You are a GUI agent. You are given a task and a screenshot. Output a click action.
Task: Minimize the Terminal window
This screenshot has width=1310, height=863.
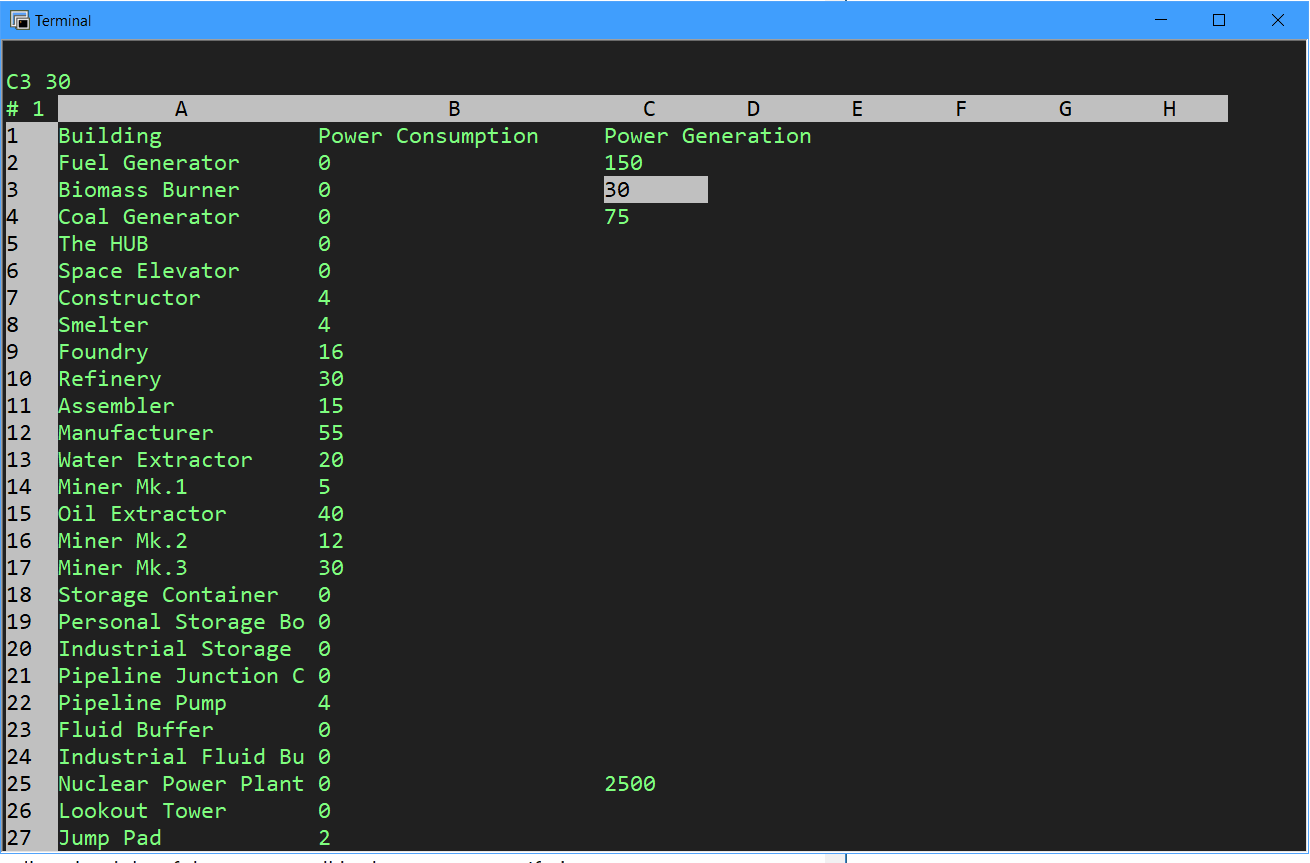[x=1160, y=20]
